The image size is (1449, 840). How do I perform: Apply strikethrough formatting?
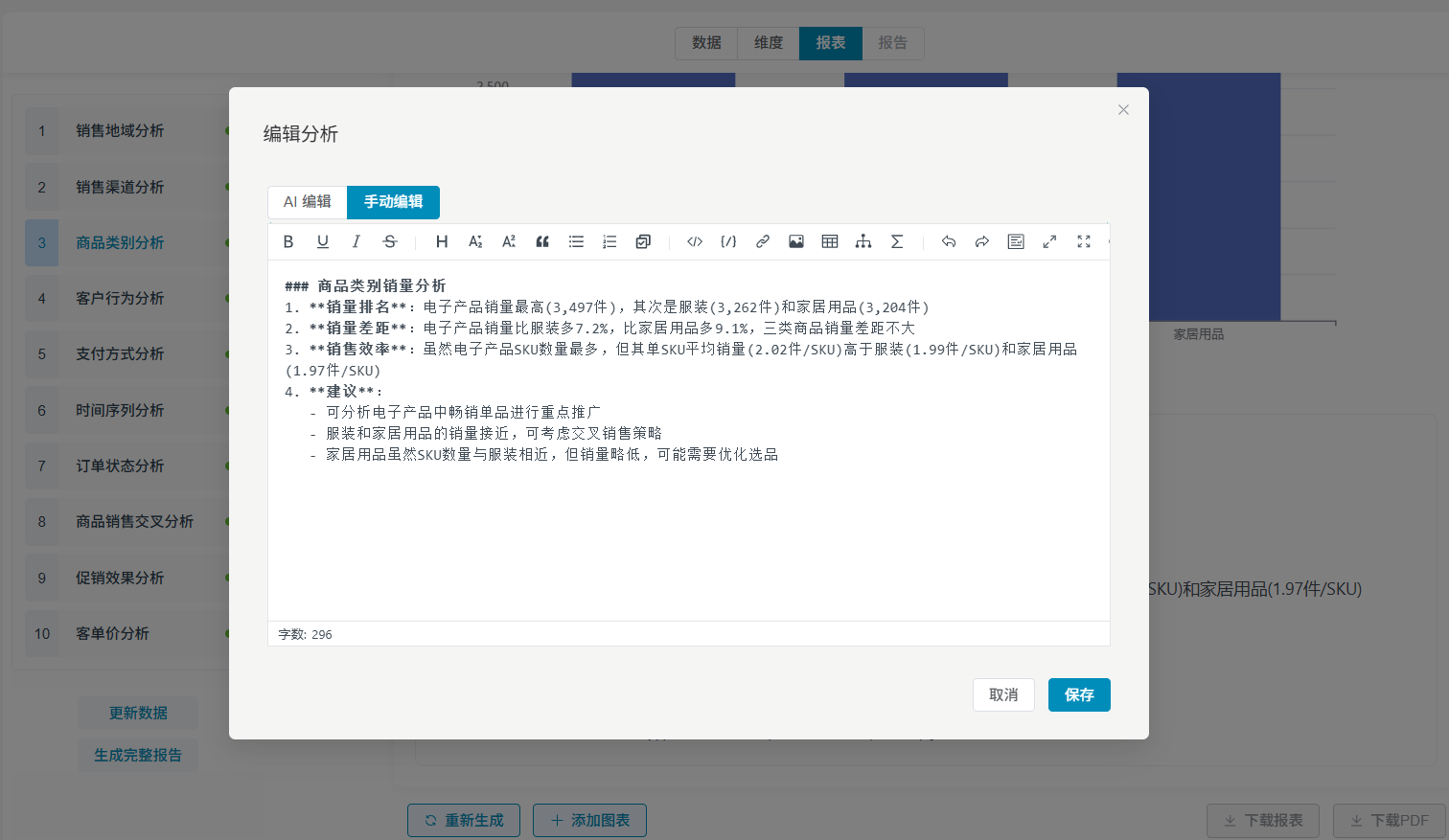click(390, 241)
